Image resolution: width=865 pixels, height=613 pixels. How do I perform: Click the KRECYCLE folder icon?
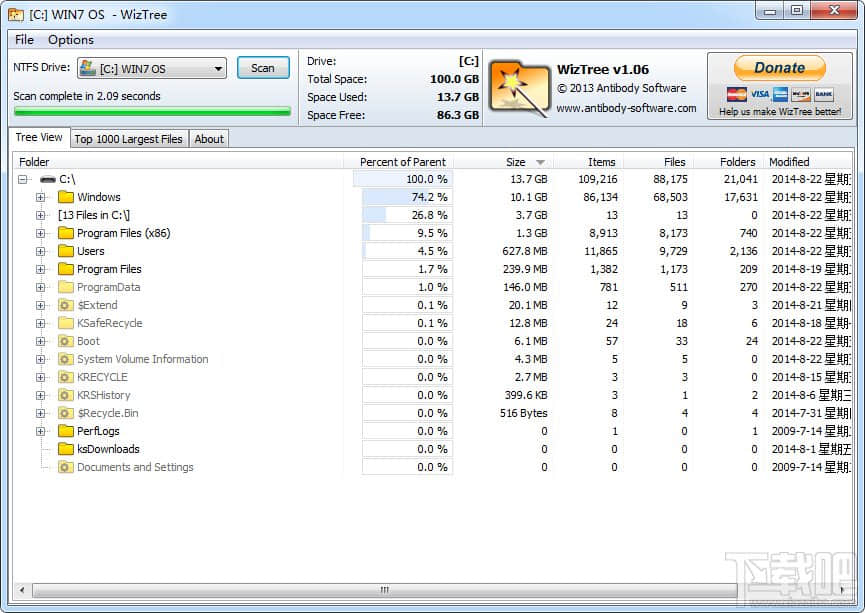66,377
